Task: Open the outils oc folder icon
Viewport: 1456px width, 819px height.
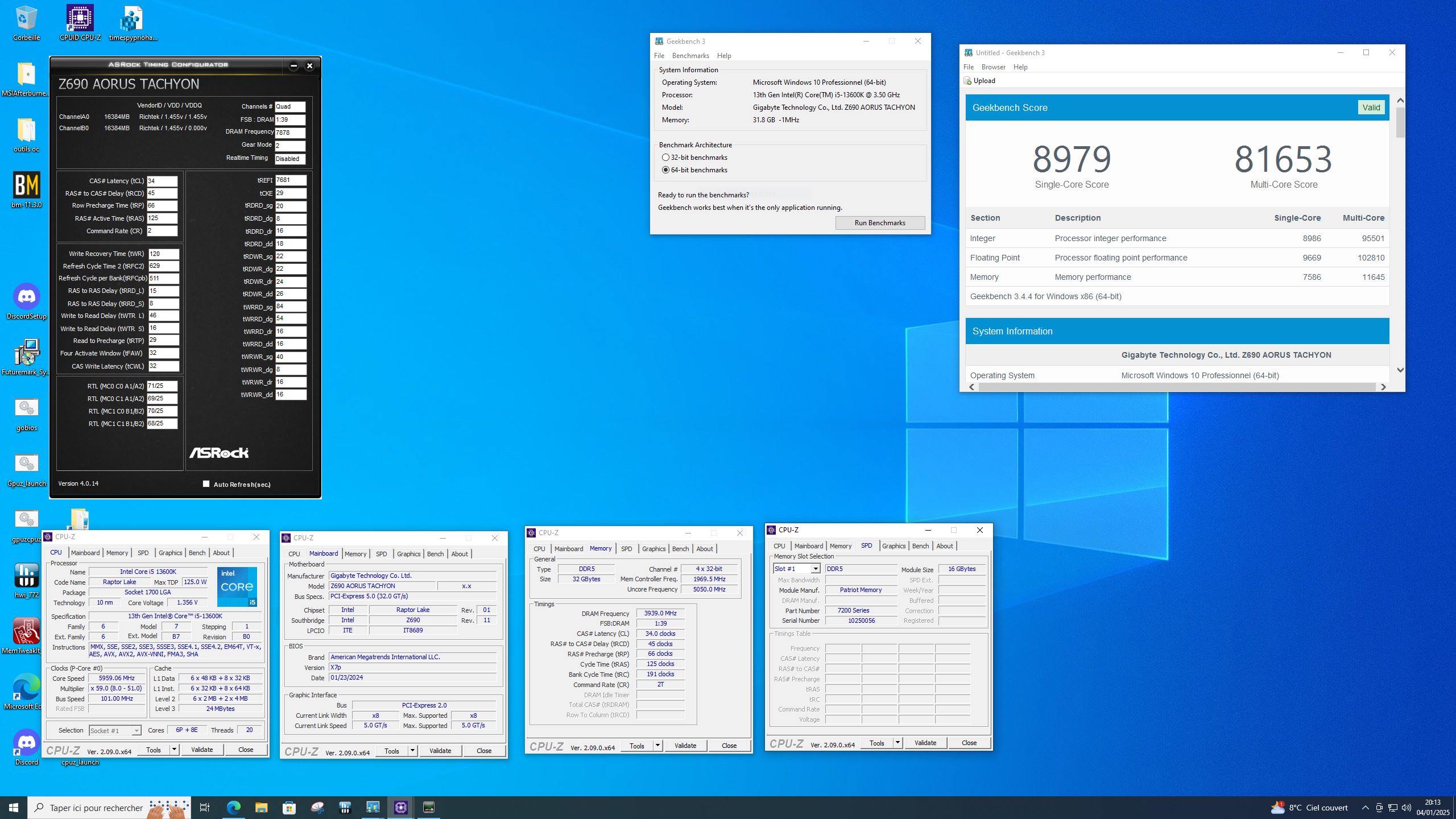Action: click(26, 134)
